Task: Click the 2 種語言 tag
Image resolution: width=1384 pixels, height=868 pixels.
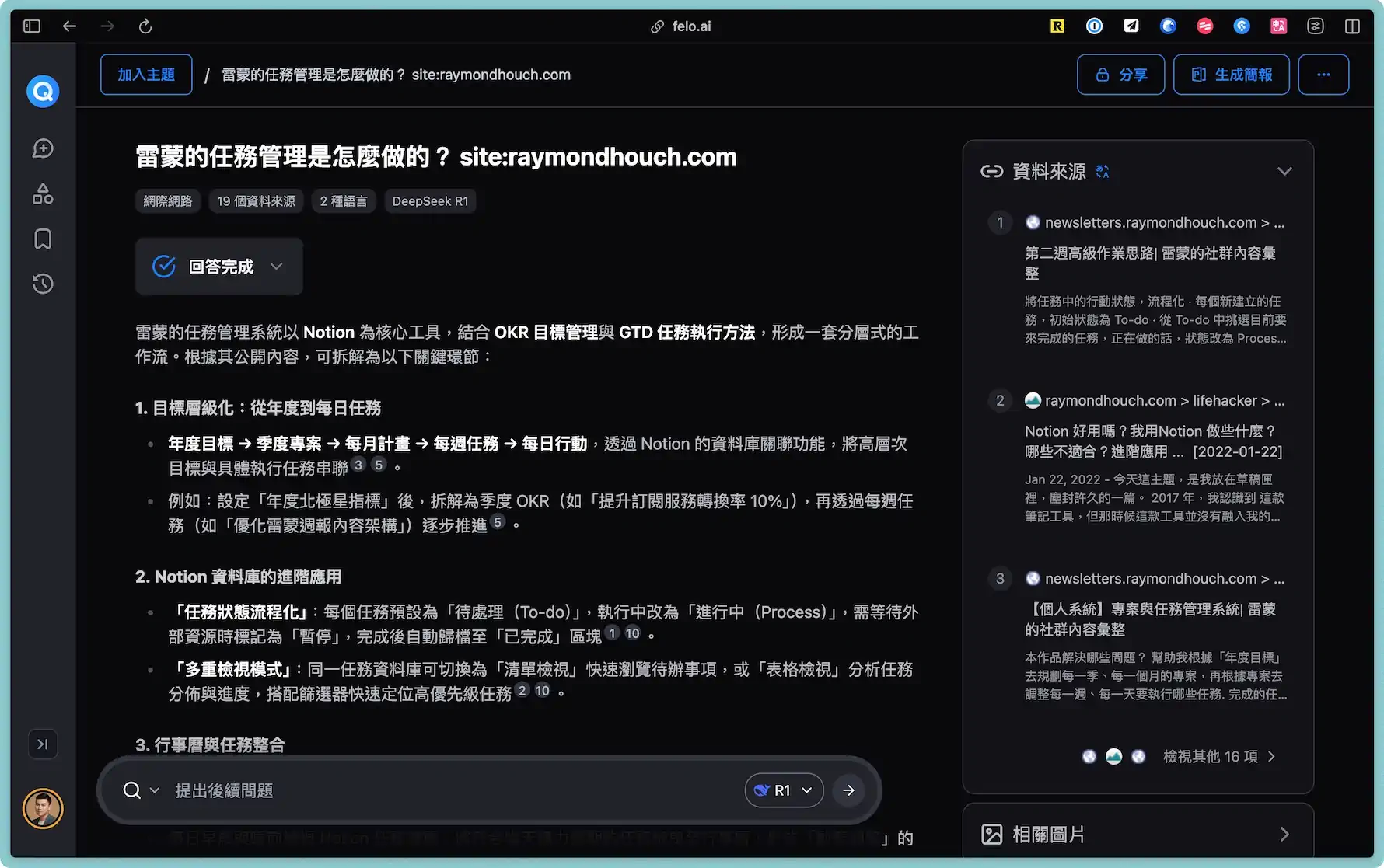Action: pos(344,201)
